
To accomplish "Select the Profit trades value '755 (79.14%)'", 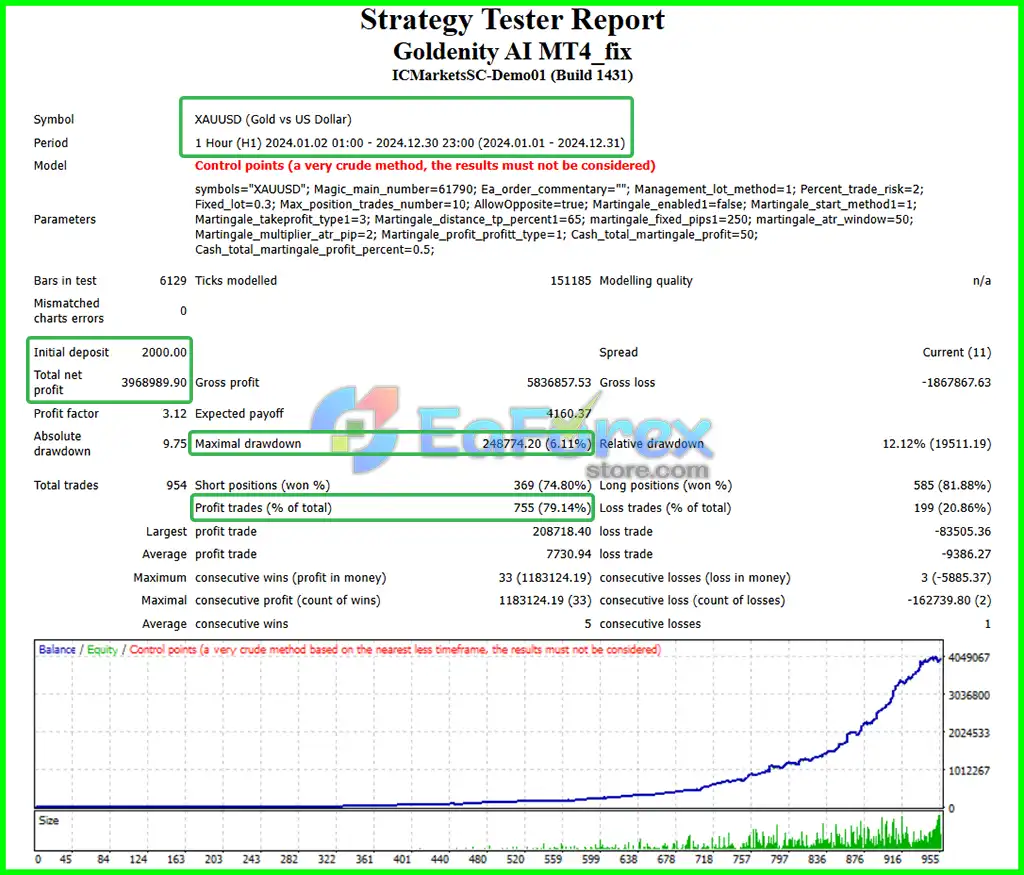I will (x=552, y=508).
